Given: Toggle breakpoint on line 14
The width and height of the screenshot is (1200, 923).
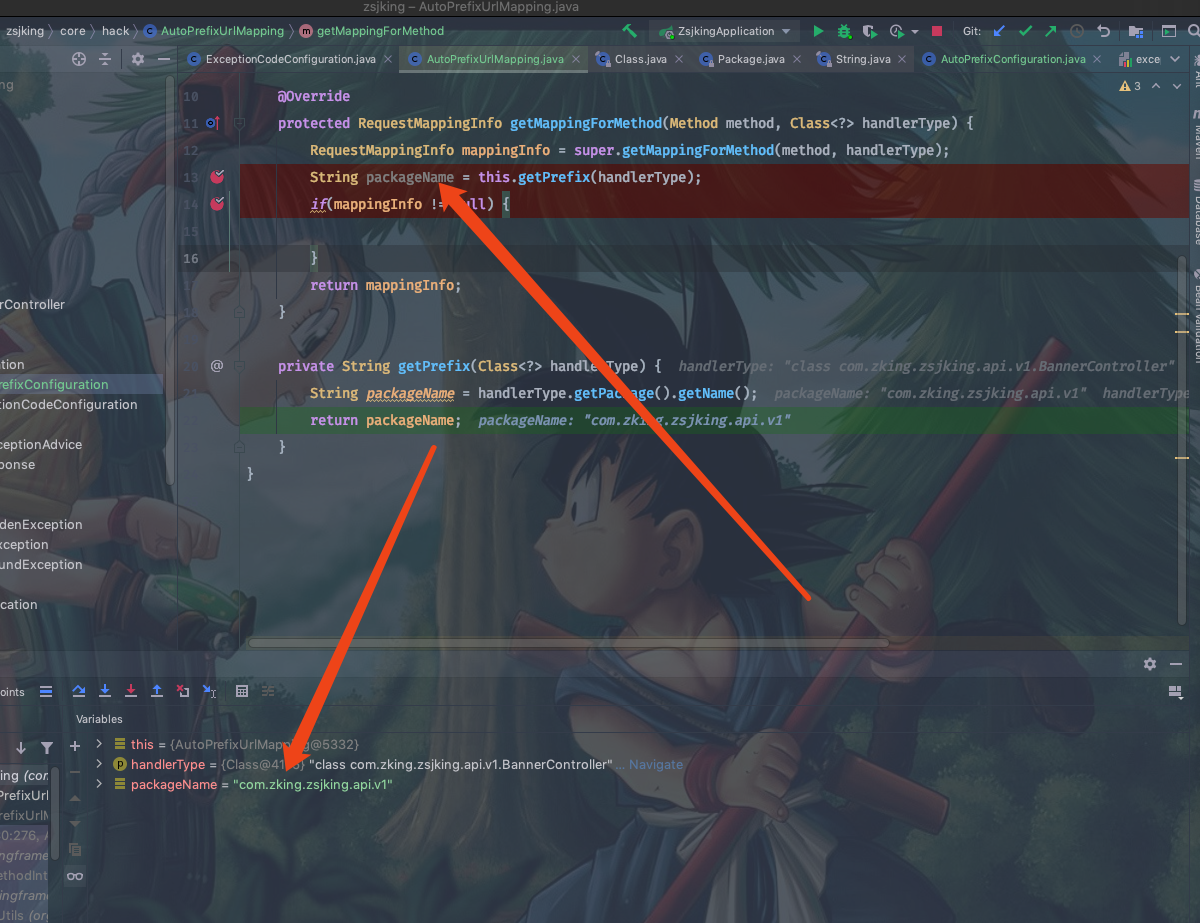Looking at the screenshot, I should (x=217, y=204).
